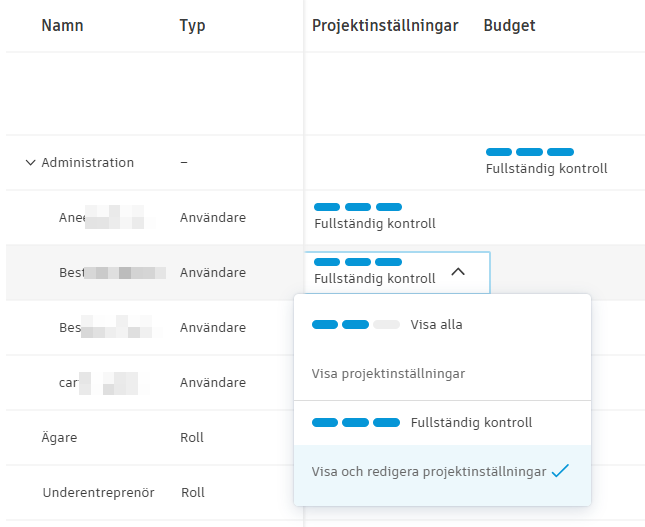Select the user row starting with 'car'
This screenshot has height=527, width=645.
pos(68,383)
